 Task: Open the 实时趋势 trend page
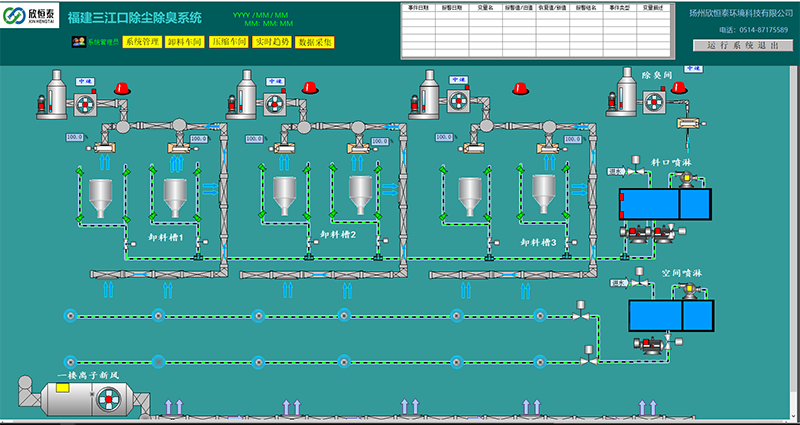coord(272,42)
